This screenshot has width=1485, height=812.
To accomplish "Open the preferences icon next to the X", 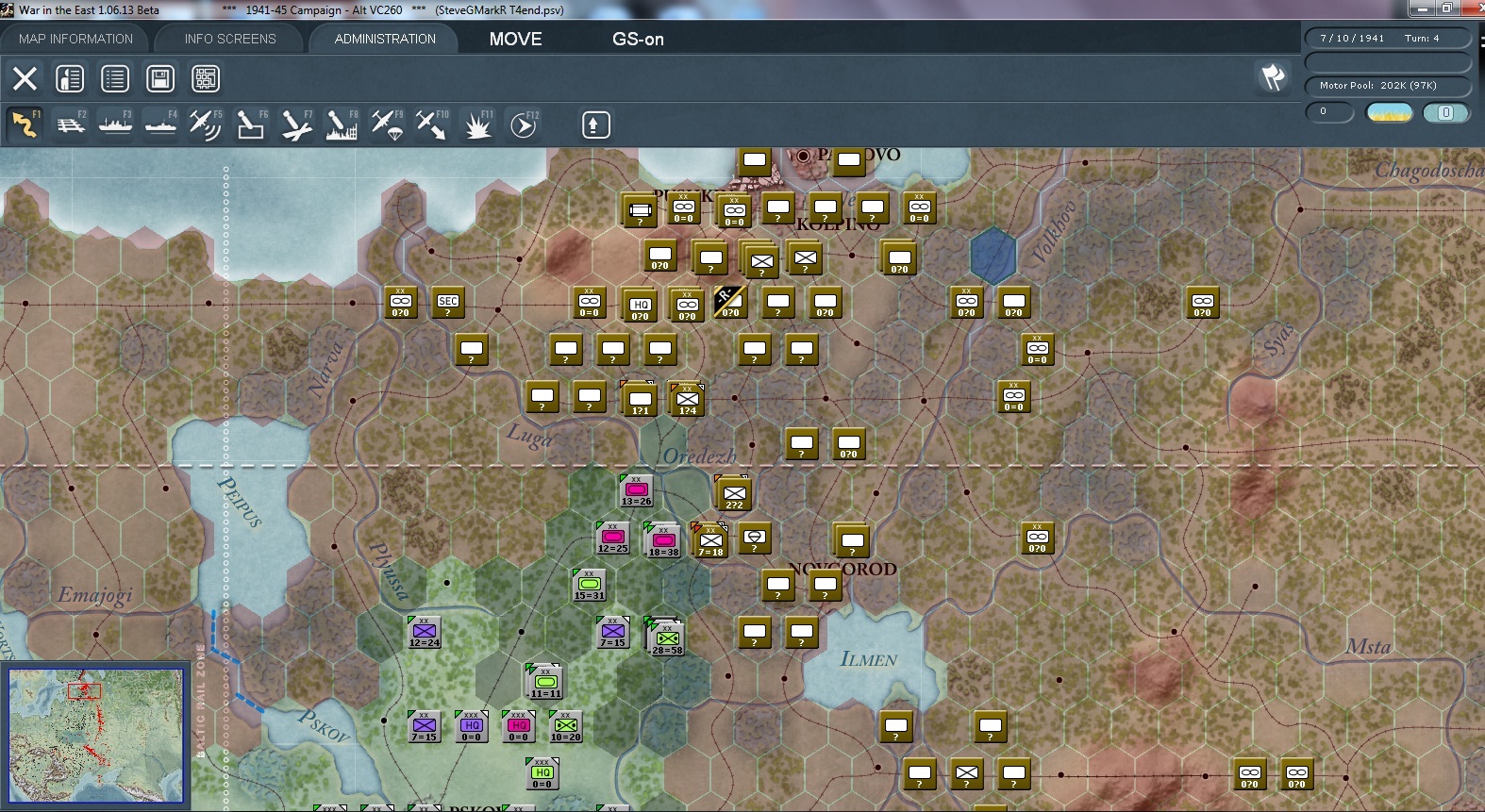I will pos(70,78).
